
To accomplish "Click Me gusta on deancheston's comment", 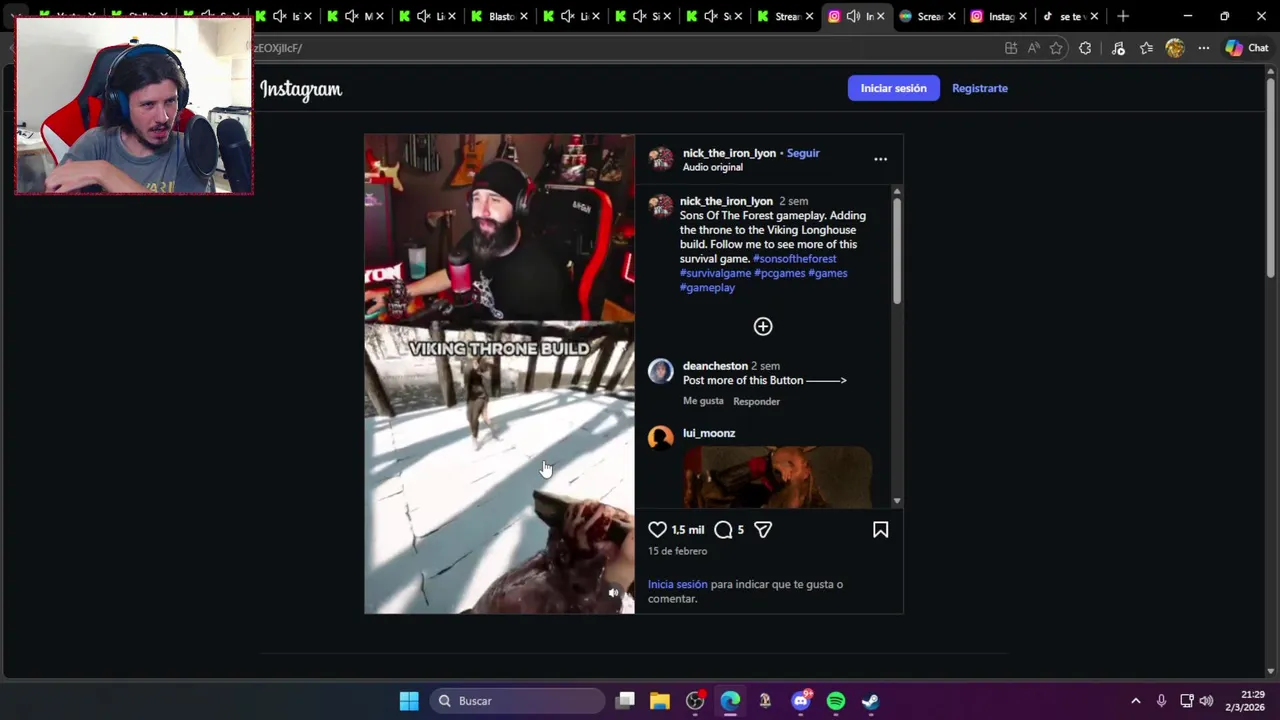I will [x=703, y=401].
